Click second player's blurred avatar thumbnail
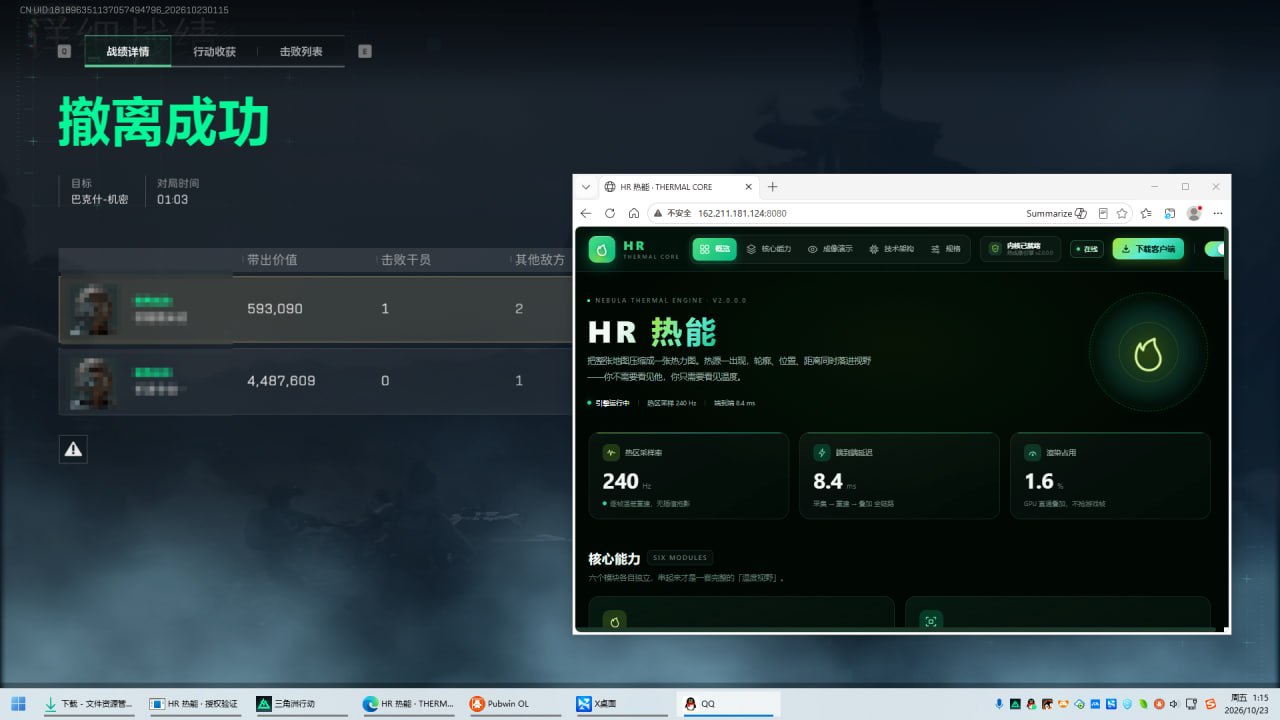This screenshot has height=720, width=1280. (x=95, y=381)
